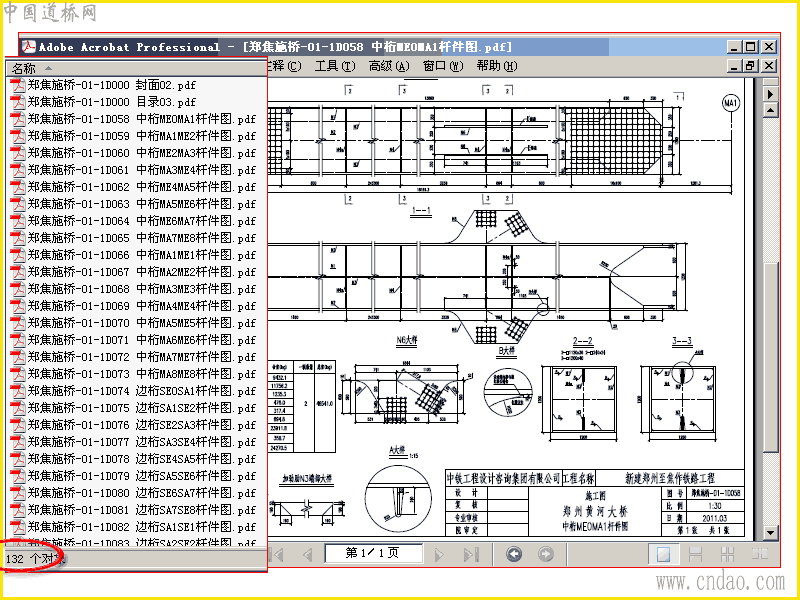Go to the next page arrow
Image resolution: width=800 pixels, height=600 pixels.
(x=439, y=554)
